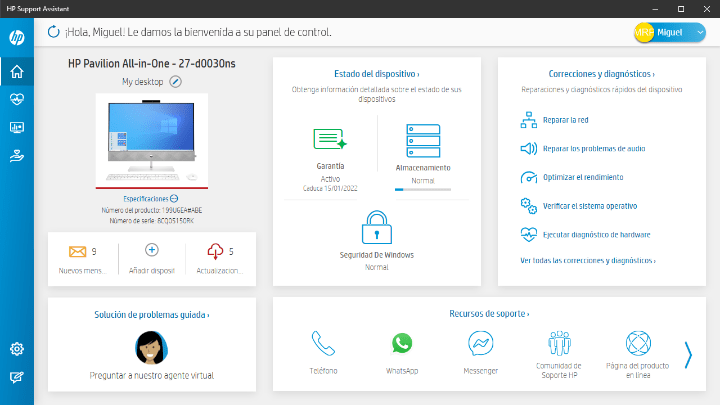Screen dimensions: 720x405
Task: Click Reparar la red link
Action: pos(565,120)
